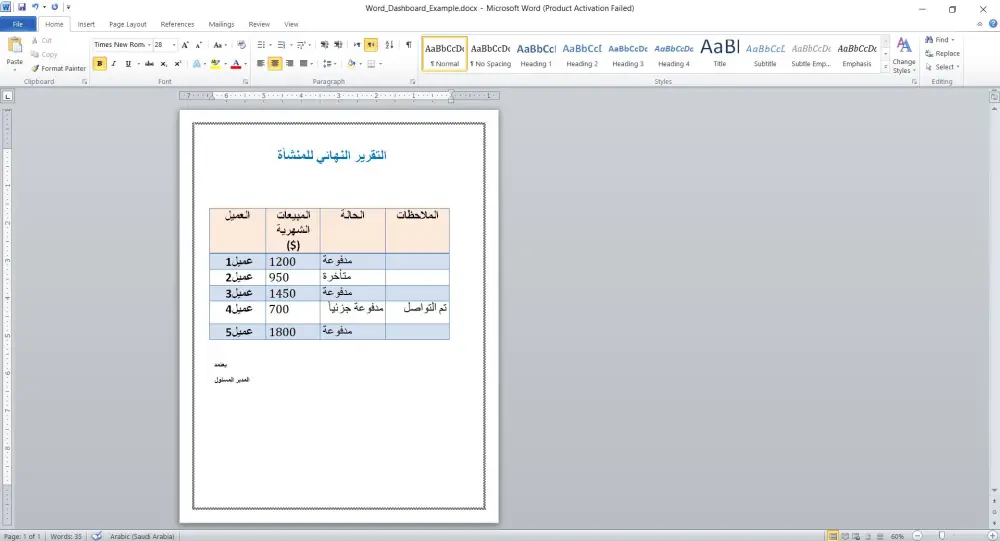Click the Help question mark icon
Image resolution: width=1000 pixels, height=541 pixels.
(x=993, y=24)
